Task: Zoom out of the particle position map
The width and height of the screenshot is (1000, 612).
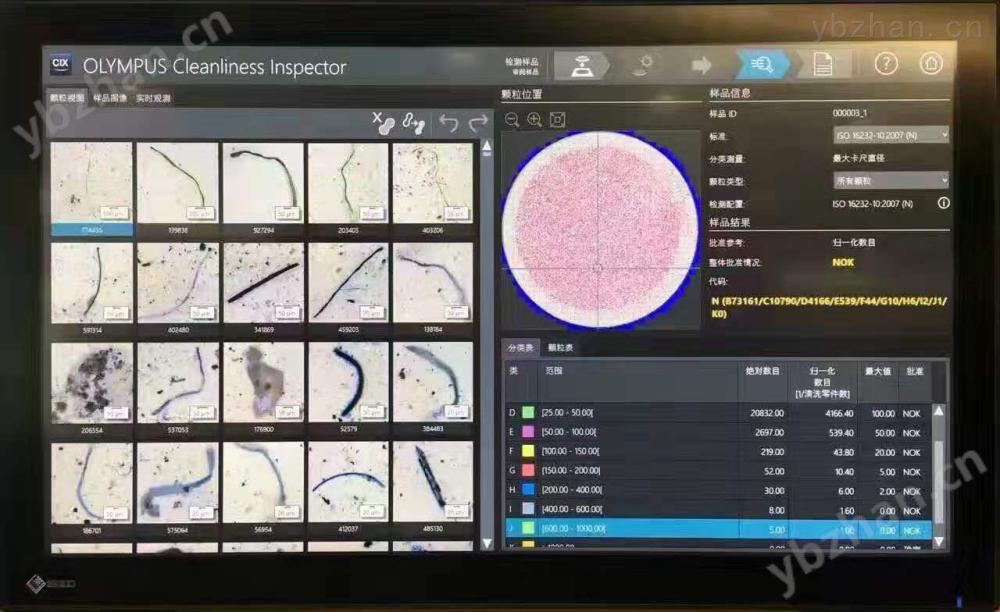Action: click(x=511, y=120)
